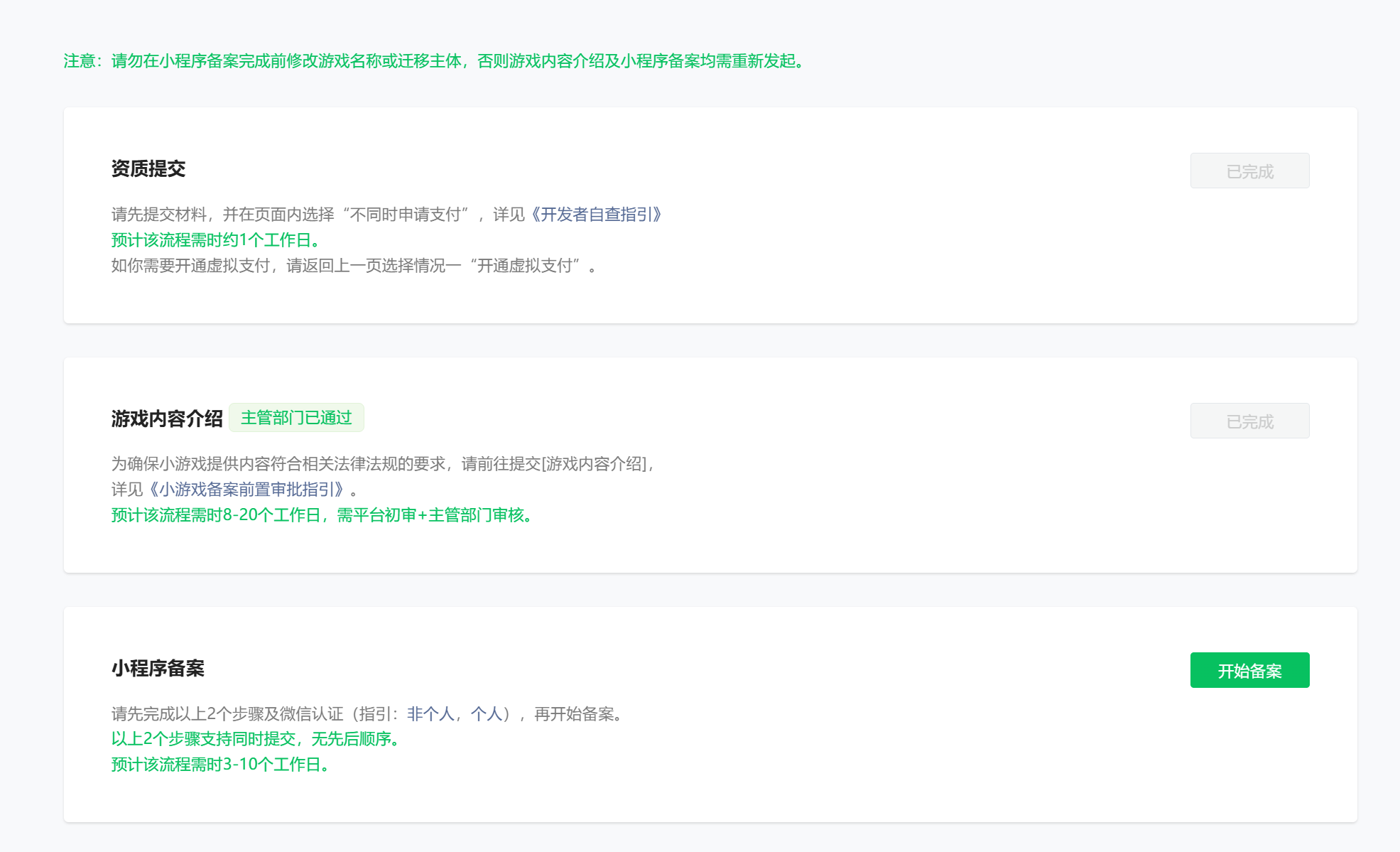Click 已完成 button in 游戏内容介绍 card
Screen dimensions: 1400x852
(x=1249, y=421)
